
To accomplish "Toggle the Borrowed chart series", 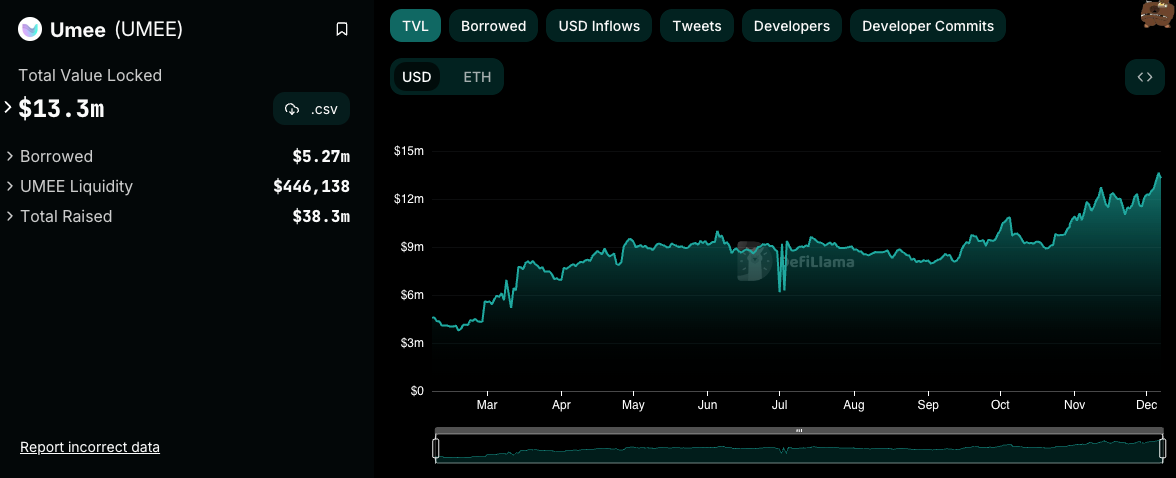I will (494, 26).
